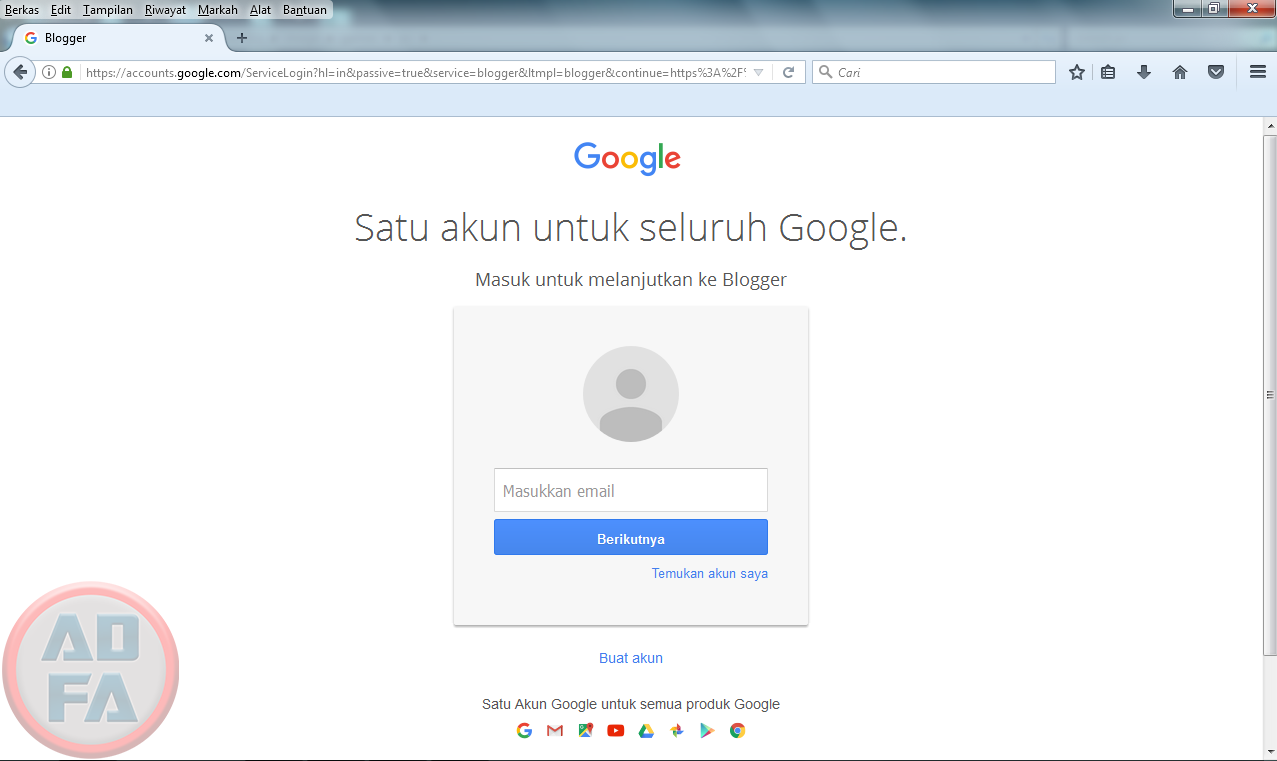The height and width of the screenshot is (761, 1277).
Task: Focus the Masukkan email field
Action: pyautogui.click(x=631, y=490)
